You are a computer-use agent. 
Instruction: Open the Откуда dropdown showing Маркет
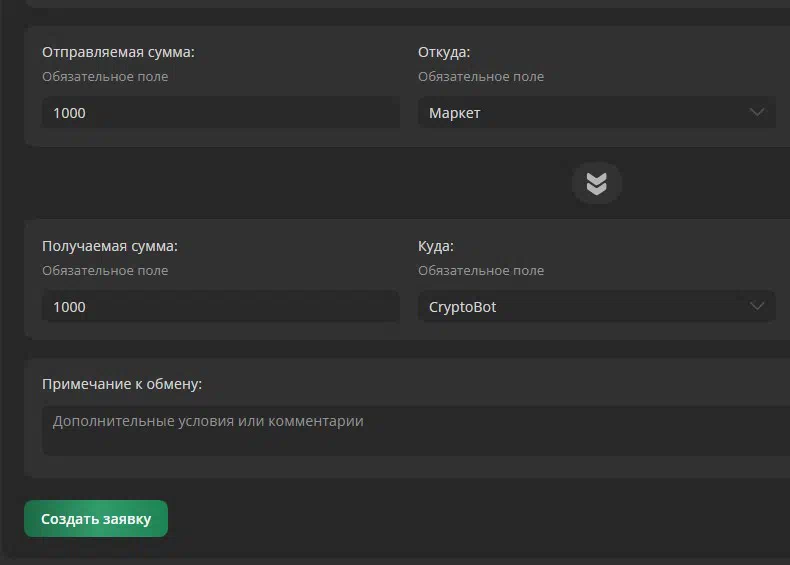pyautogui.click(x=597, y=112)
